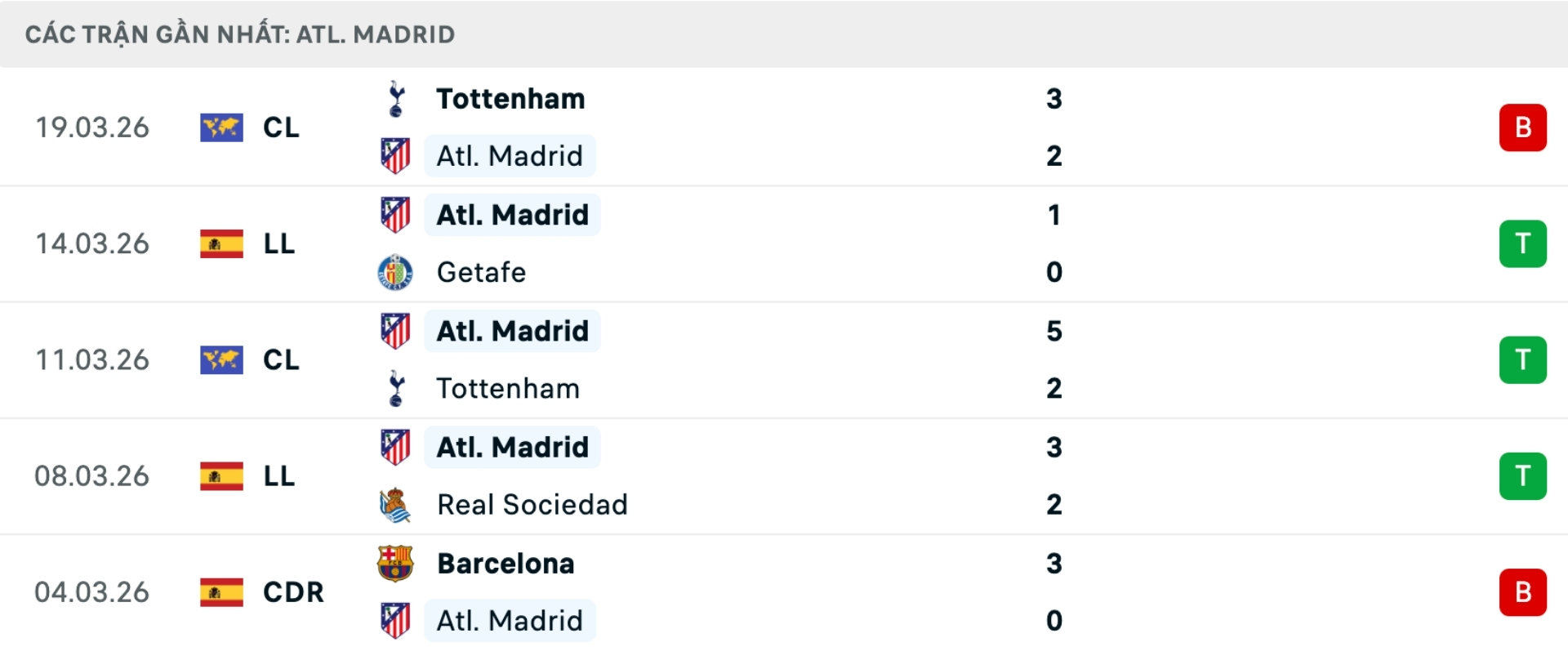This screenshot has height=647, width=1568.
Task: Click the CDR competition label
Action: [293, 592]
